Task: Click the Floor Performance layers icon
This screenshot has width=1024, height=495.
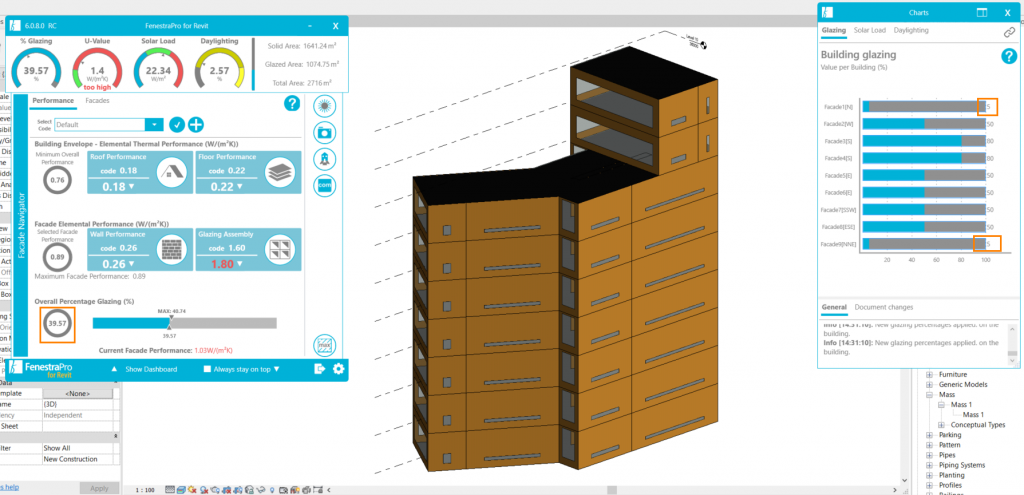Action: click(x=280, y=172)
